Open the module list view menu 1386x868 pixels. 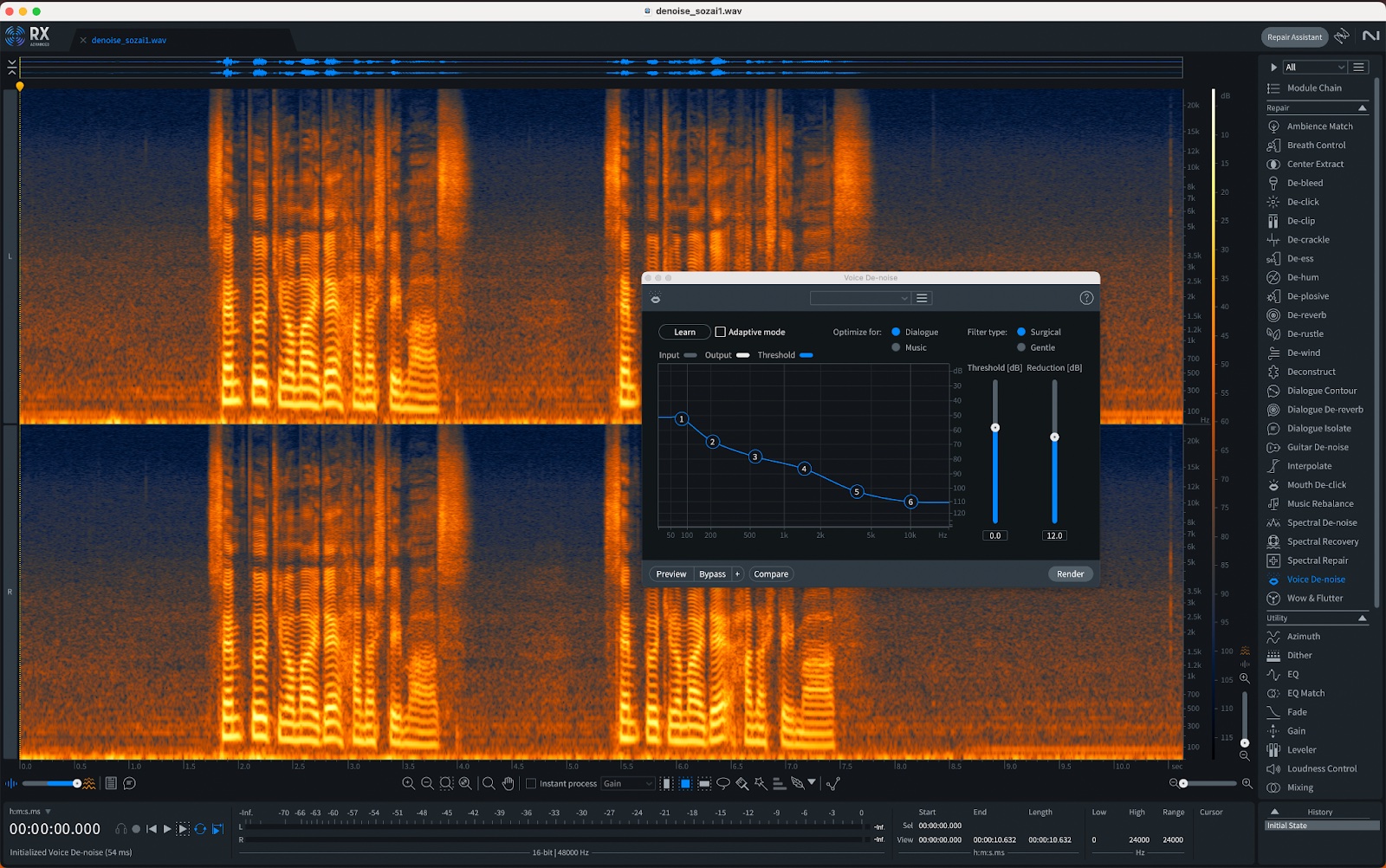[1359, 68]
